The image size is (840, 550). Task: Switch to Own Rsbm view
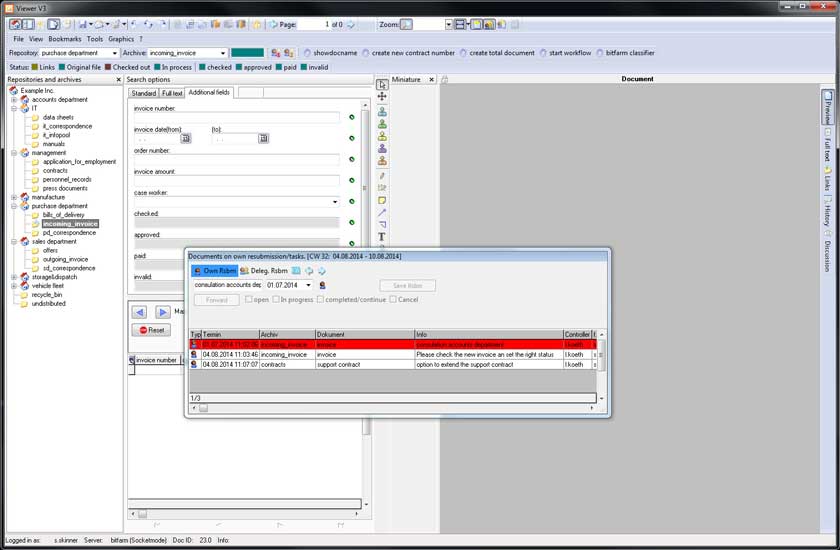point(214,271)
